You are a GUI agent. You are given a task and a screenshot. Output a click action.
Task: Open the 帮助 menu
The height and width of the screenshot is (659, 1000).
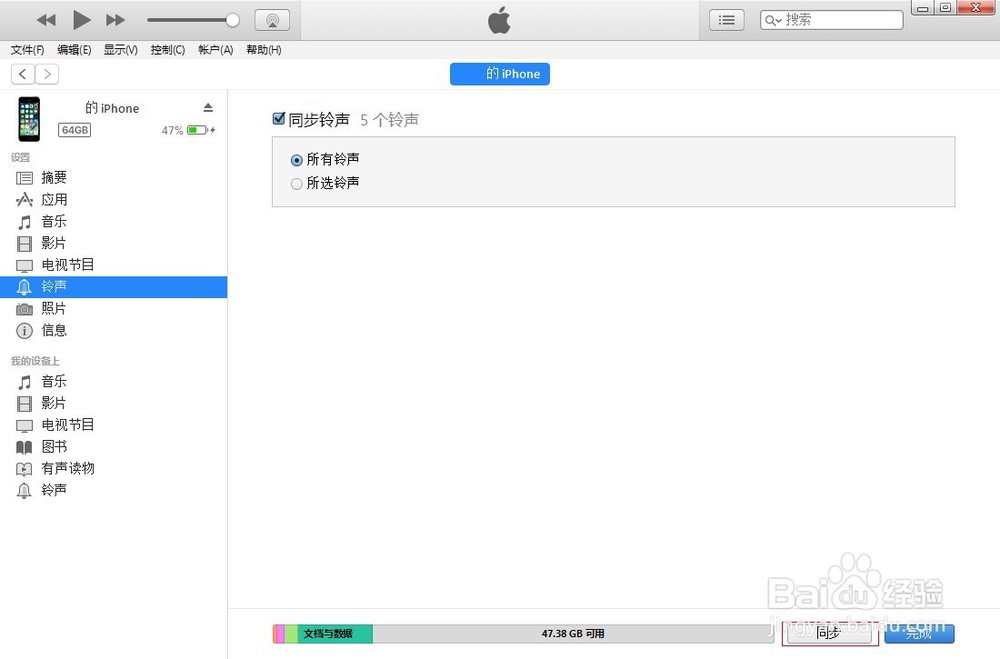click(x=263, y=49)
